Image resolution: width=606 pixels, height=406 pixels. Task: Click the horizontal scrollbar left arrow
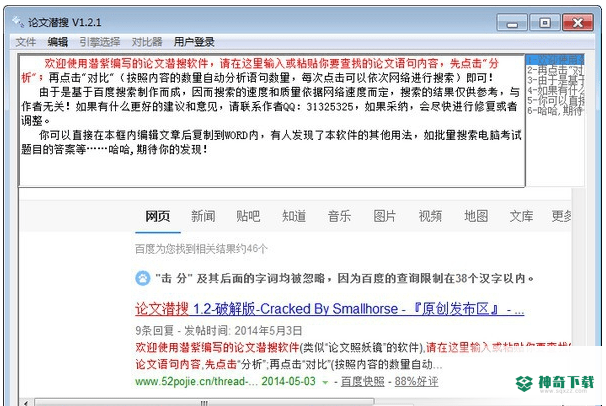pos(26,403)
